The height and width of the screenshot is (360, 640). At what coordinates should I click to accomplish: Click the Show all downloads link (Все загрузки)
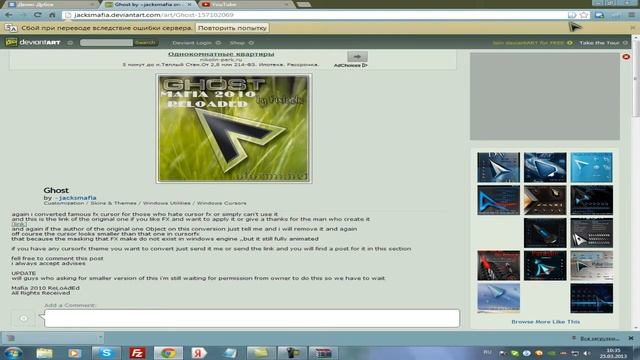point(599,338)
